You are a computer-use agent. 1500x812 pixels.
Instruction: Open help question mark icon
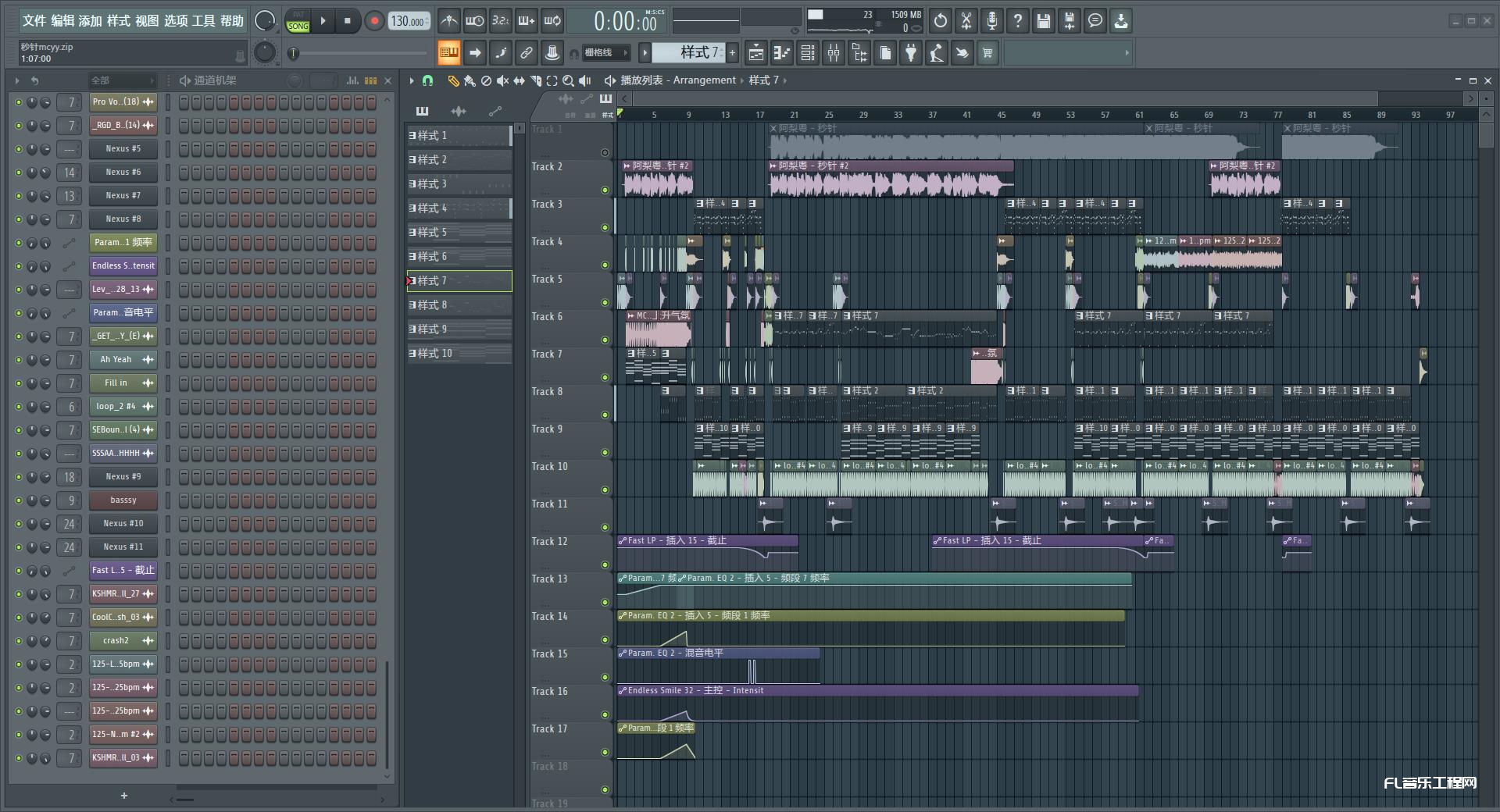[1018, 21]
